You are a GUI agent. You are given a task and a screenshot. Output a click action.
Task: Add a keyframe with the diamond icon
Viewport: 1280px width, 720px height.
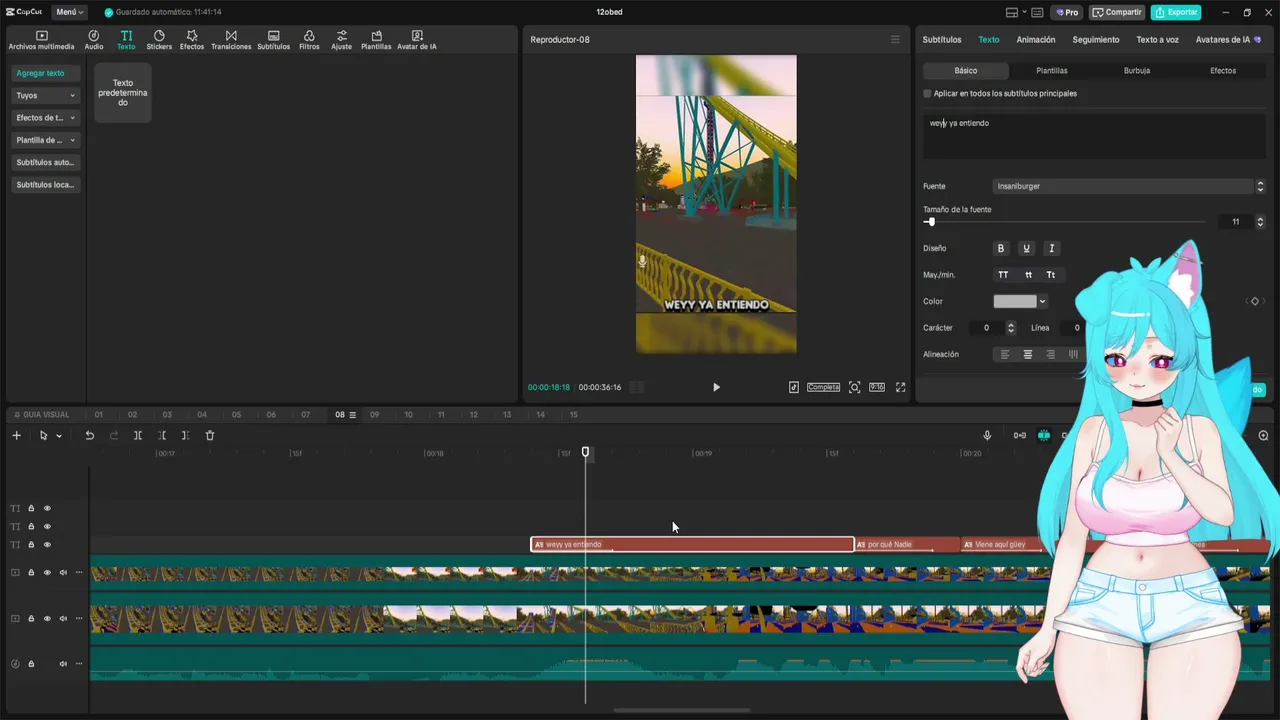(x=1255, y=301)
